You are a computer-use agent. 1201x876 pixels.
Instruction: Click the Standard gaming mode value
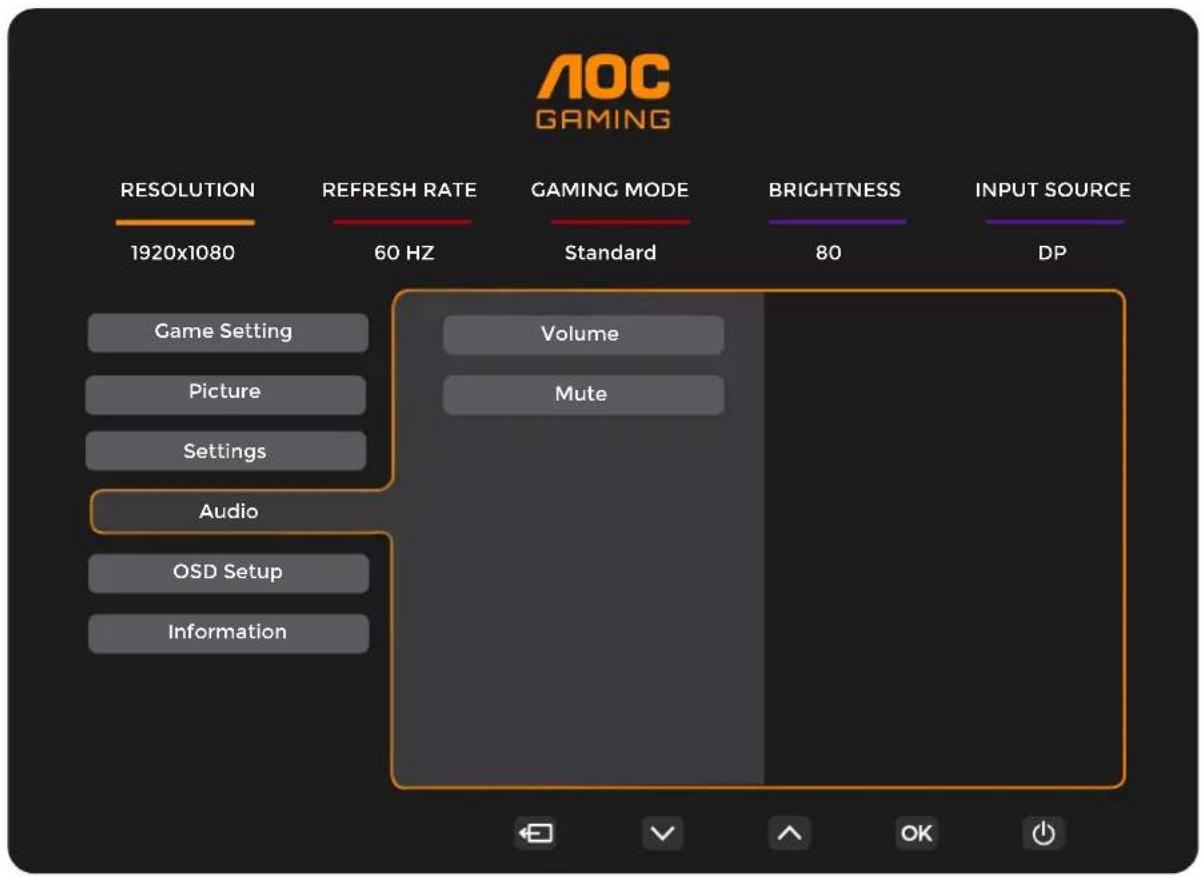pyautogui.click(x=610, y=253)
